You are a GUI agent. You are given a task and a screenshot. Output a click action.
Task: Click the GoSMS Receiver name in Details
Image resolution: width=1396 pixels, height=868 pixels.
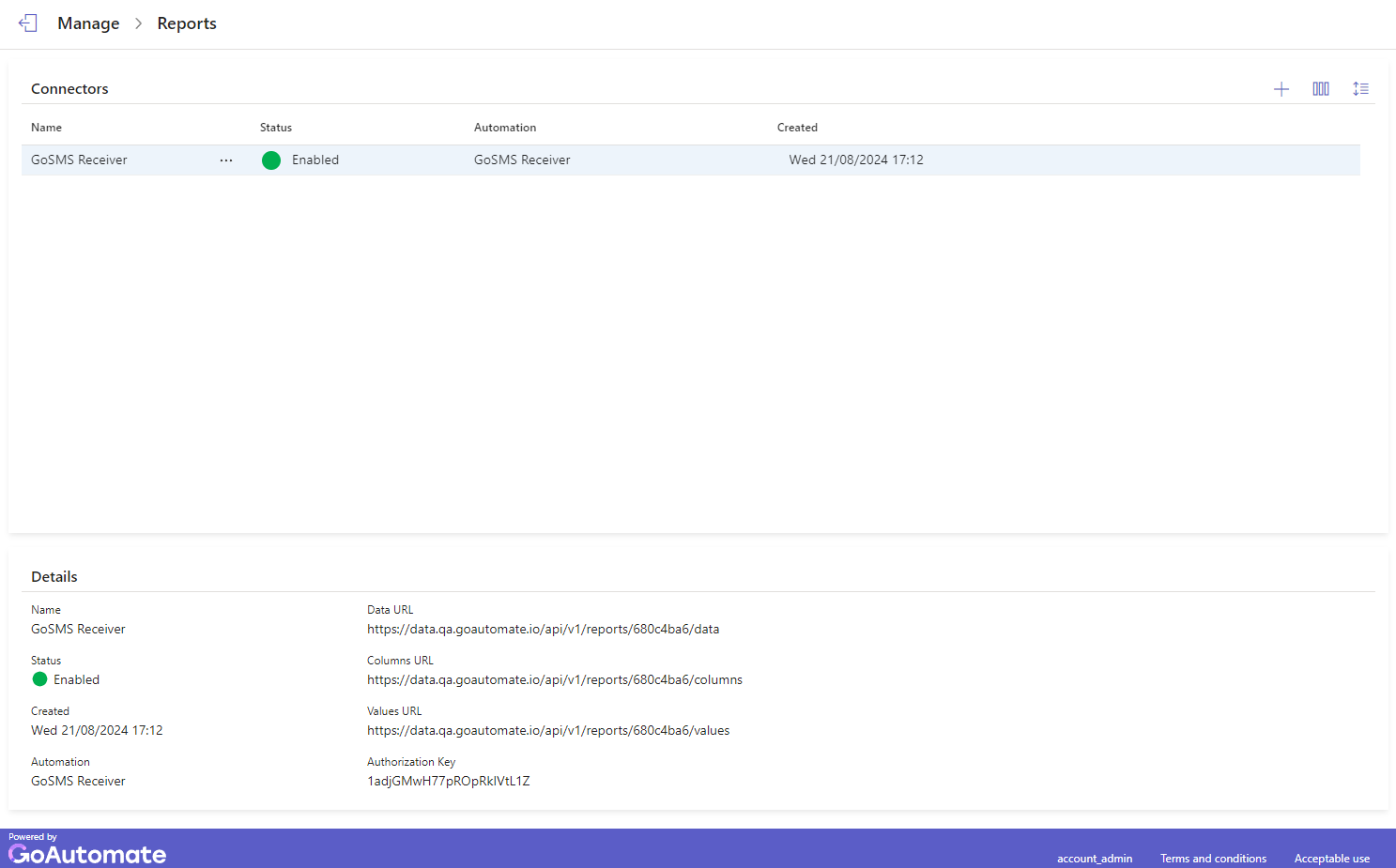point(78,630)
